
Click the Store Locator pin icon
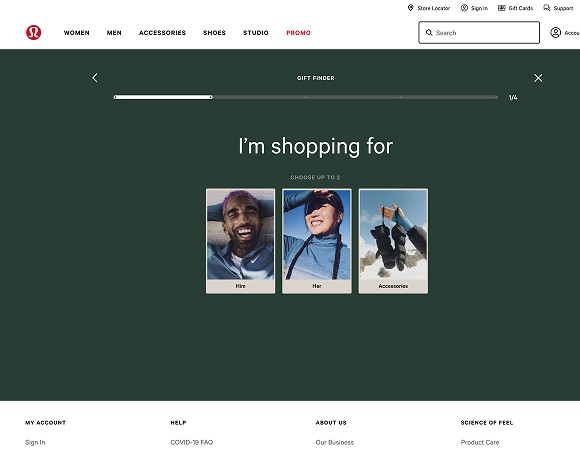tap(410, 8)
